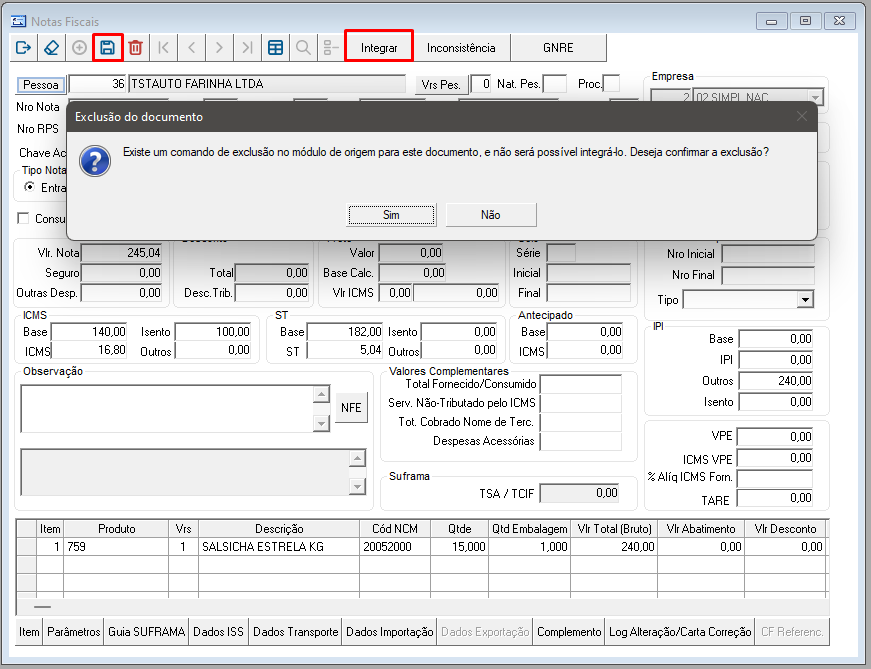Click the Notas Fiscais window title icon

[18, 21]
